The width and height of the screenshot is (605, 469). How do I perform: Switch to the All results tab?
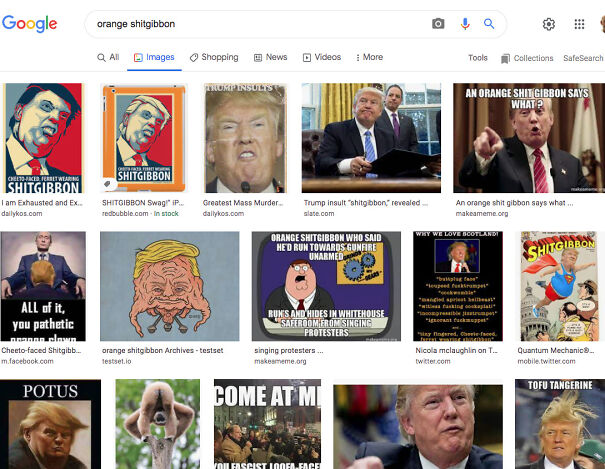pyautogui.click(x=108, y=57)
